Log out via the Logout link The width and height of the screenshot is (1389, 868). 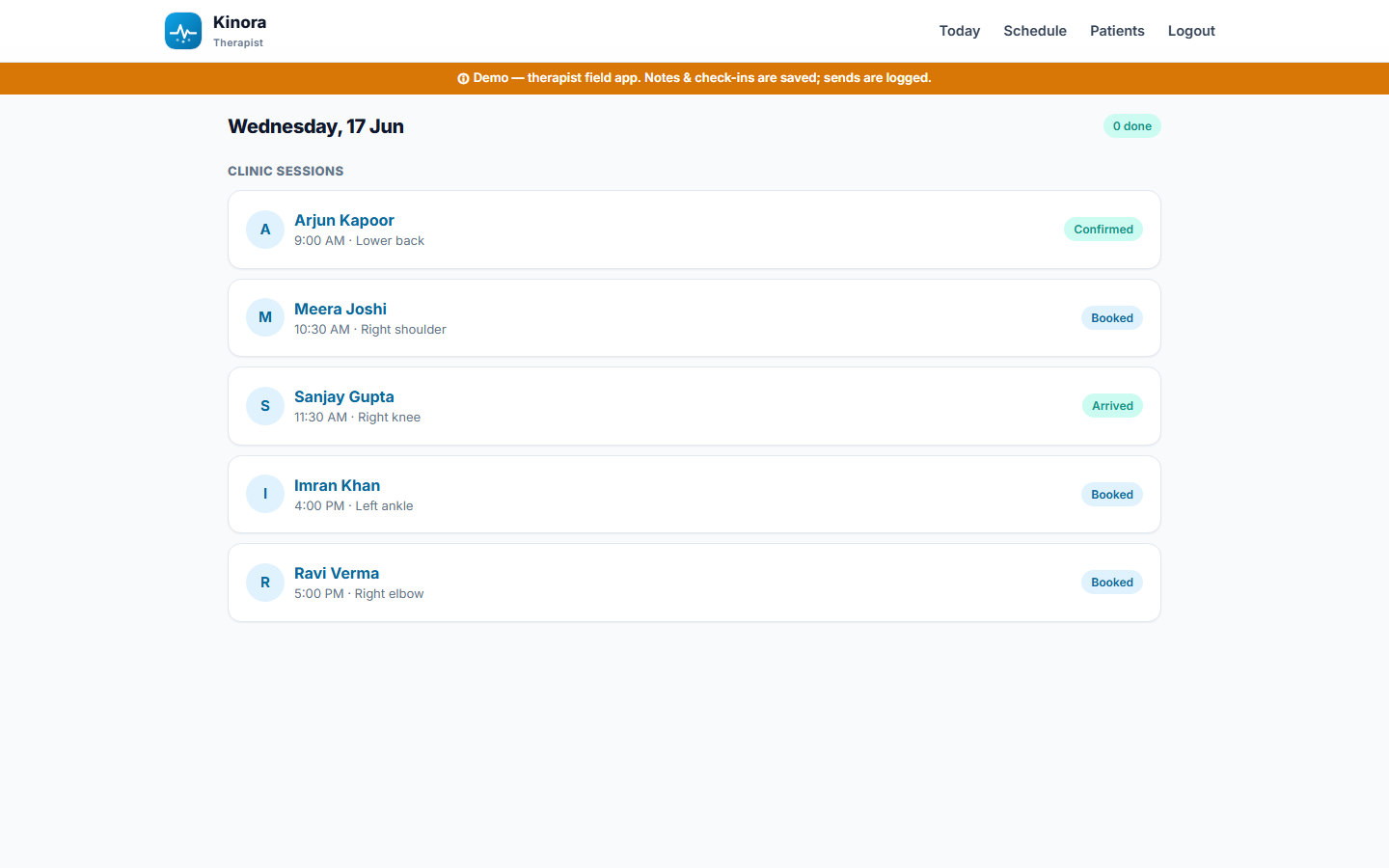[1191, 31]
